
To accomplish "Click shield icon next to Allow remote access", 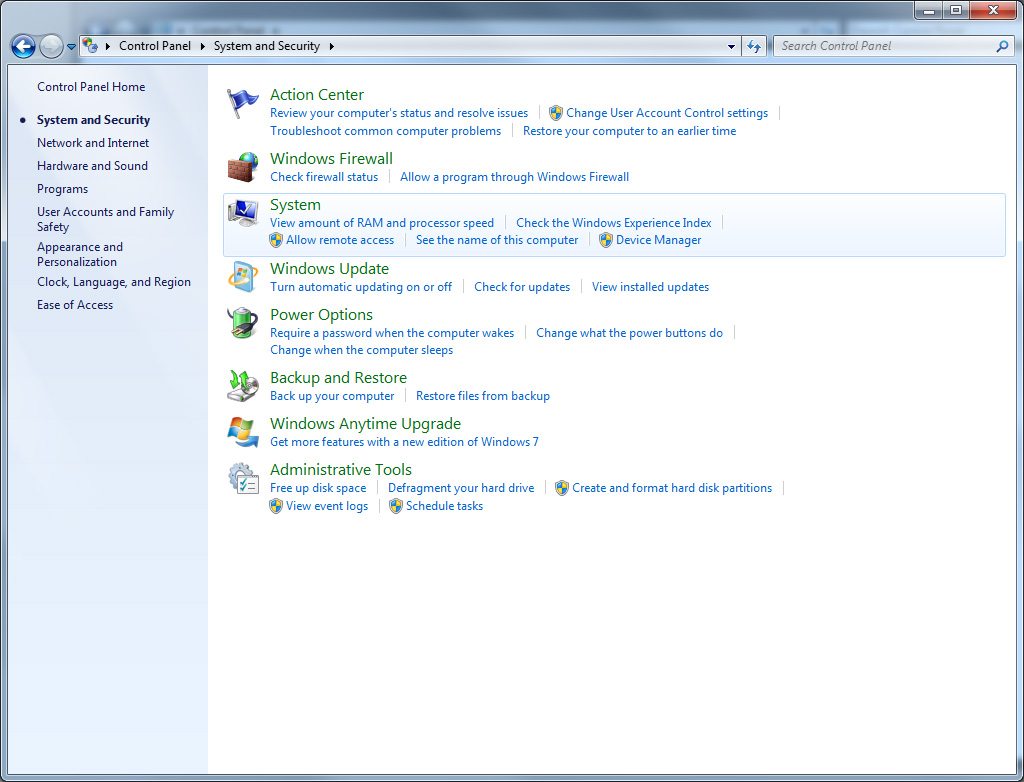I will [276, 240].
